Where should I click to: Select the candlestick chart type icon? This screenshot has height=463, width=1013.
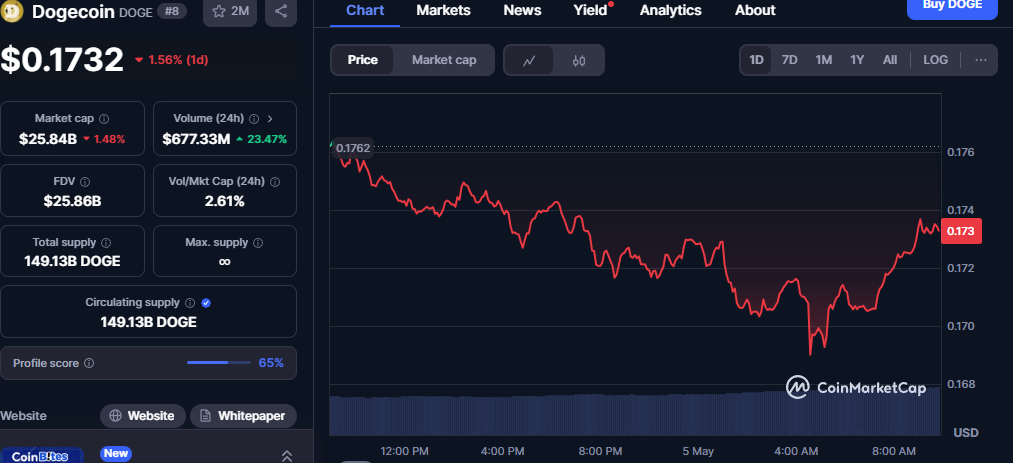point(579,61)
